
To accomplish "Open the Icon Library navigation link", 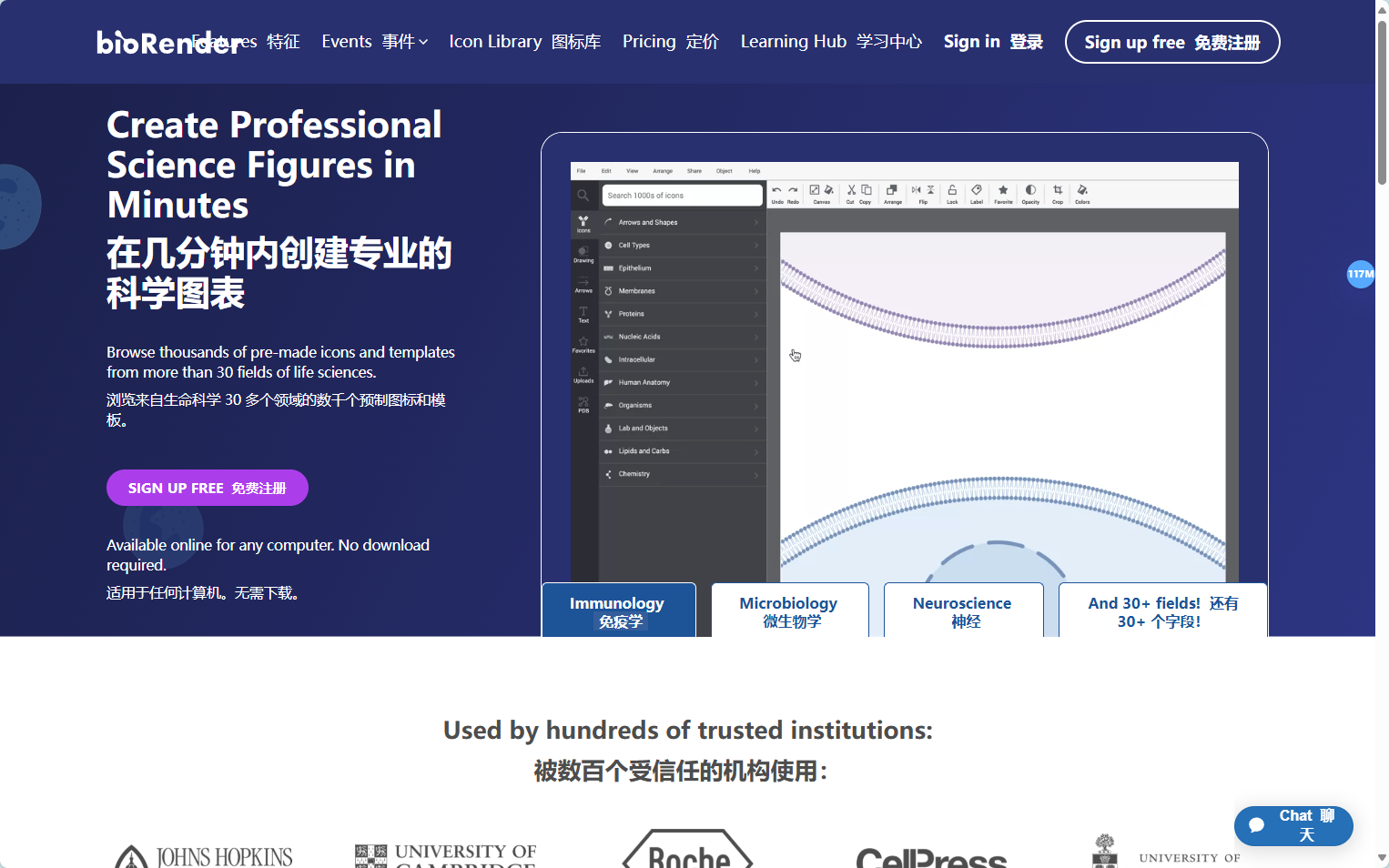I will click(524, 42).
